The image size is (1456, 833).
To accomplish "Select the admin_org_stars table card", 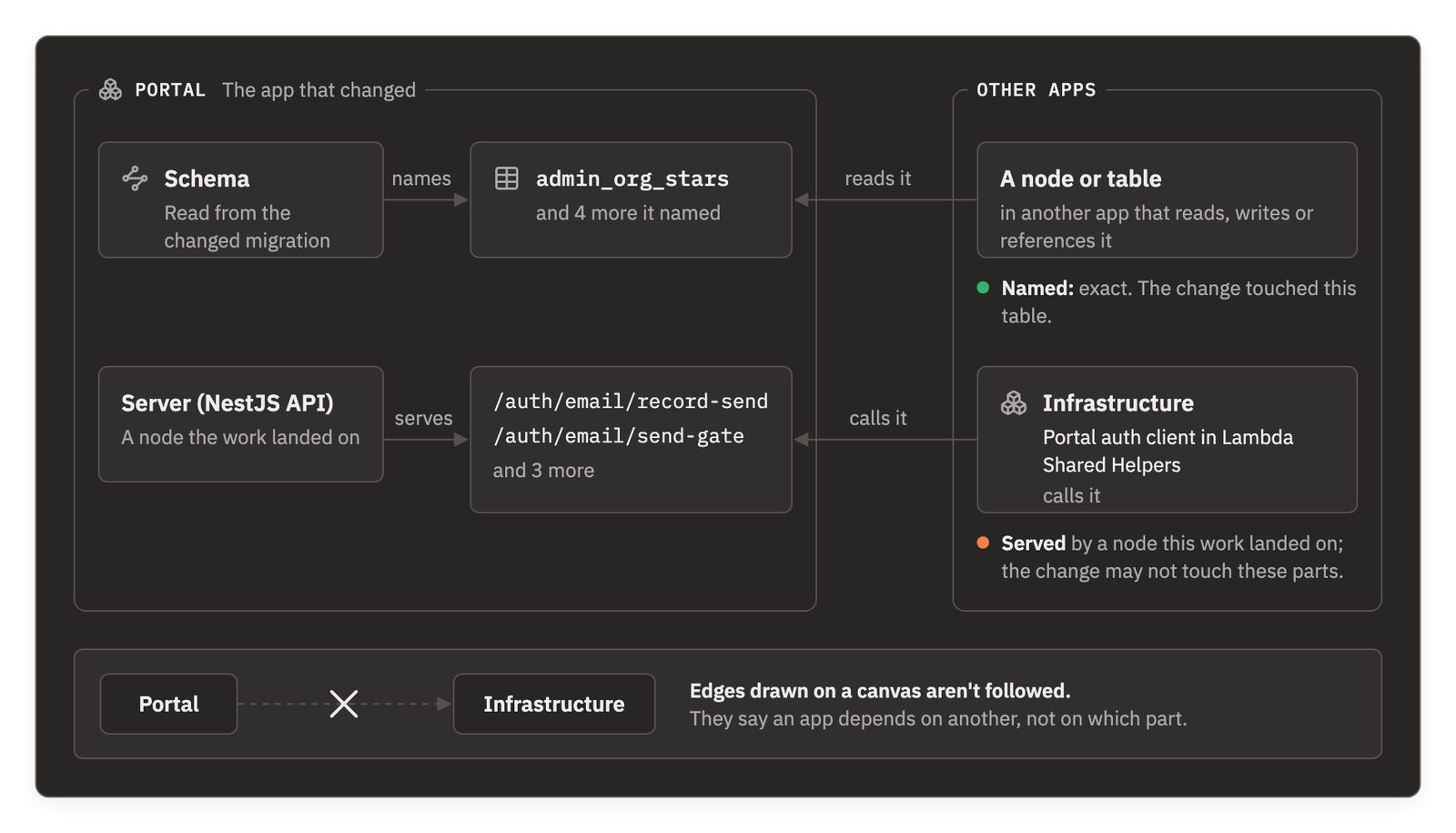I will [631, 199].
